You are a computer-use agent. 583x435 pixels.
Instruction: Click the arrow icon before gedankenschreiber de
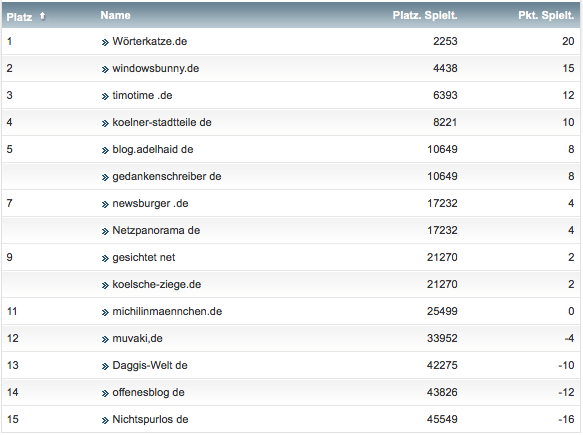[105, 177]
